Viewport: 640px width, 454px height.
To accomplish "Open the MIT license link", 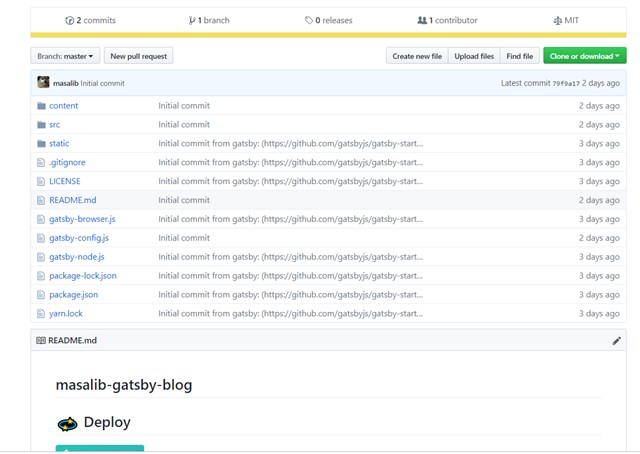I will click(x=566, y=20).
